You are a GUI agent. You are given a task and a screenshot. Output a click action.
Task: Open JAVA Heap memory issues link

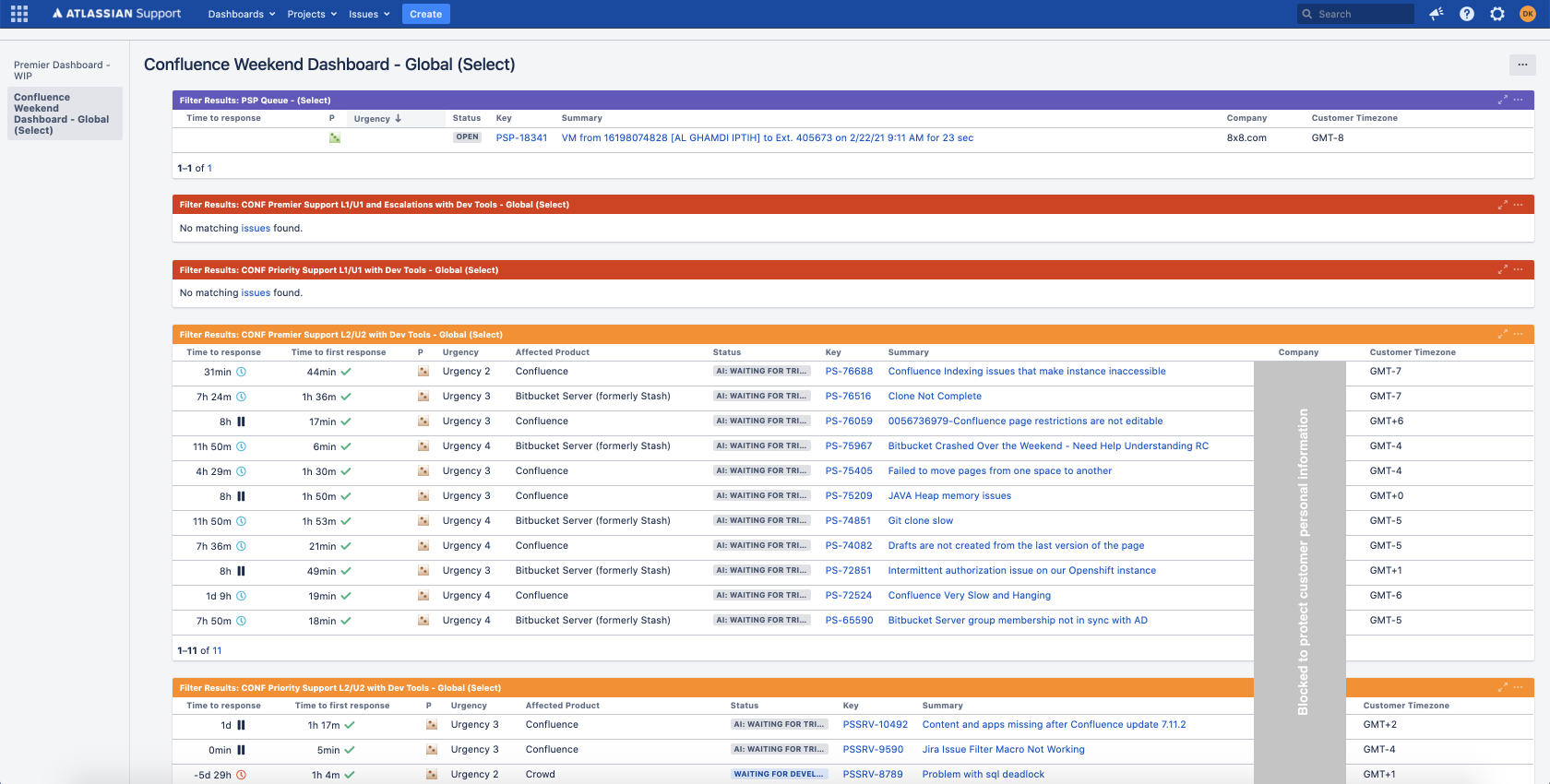point(949,496)
